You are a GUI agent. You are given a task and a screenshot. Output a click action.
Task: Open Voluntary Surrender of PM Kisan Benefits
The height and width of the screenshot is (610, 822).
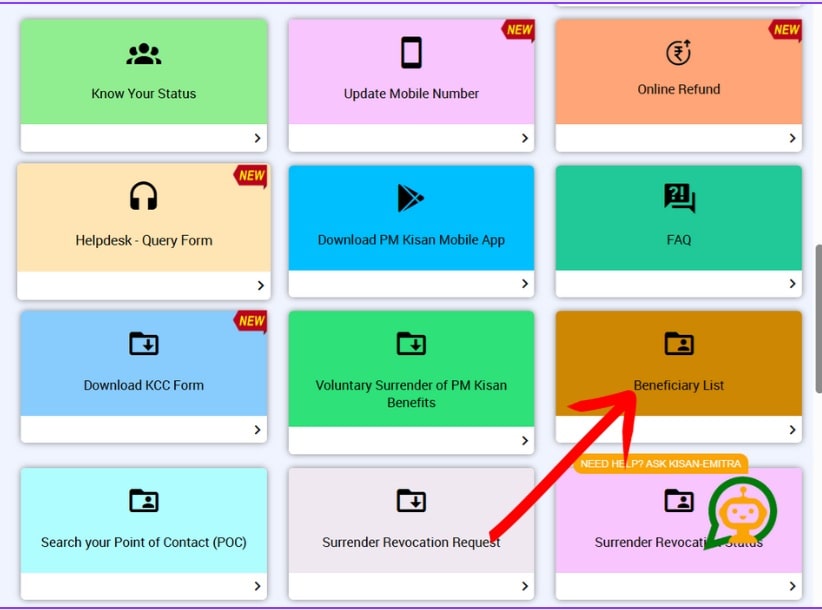(x=411, y=394)
